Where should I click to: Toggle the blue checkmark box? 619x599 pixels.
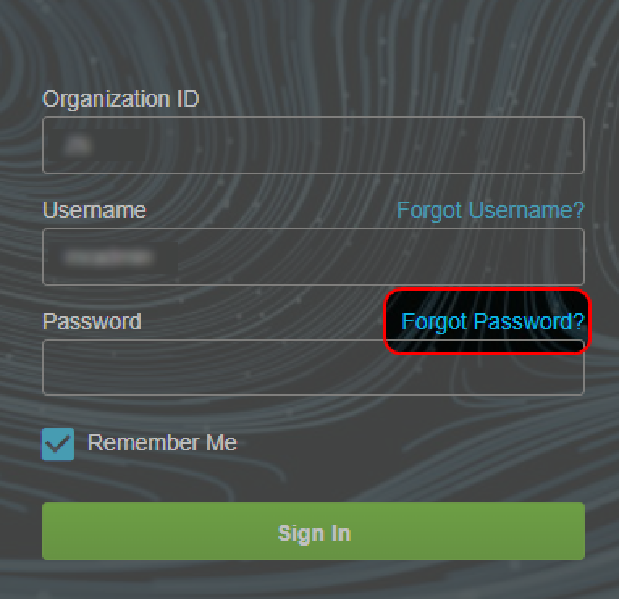click(58, 444)
